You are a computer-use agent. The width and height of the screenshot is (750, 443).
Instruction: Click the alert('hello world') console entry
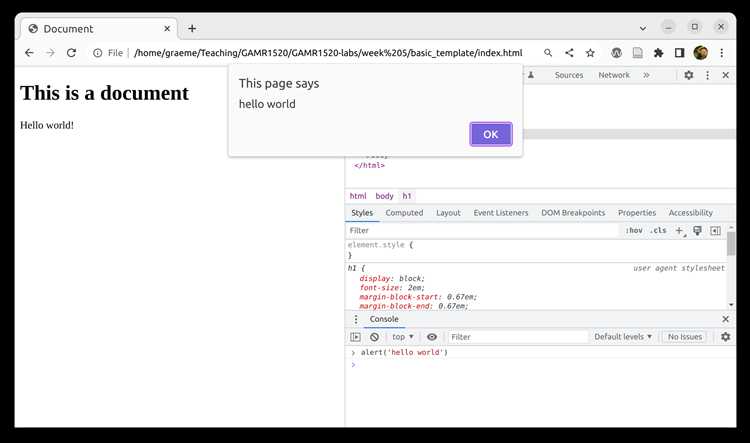pos(404,353)
